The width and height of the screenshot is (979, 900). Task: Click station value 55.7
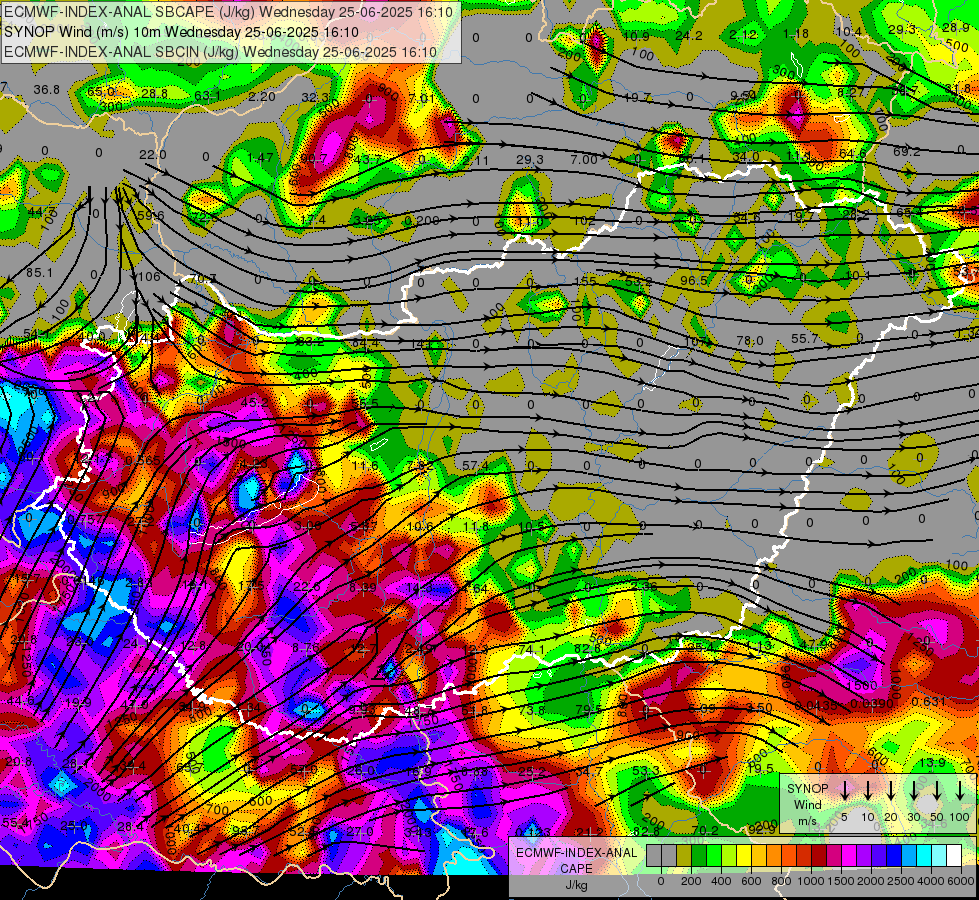pyautogui.click(x=805, y=339)
